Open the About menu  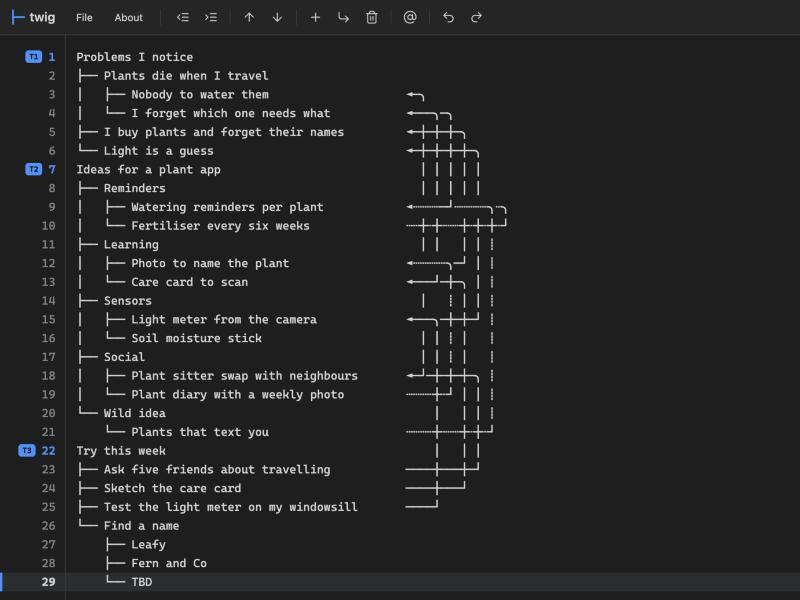[129, 17]
